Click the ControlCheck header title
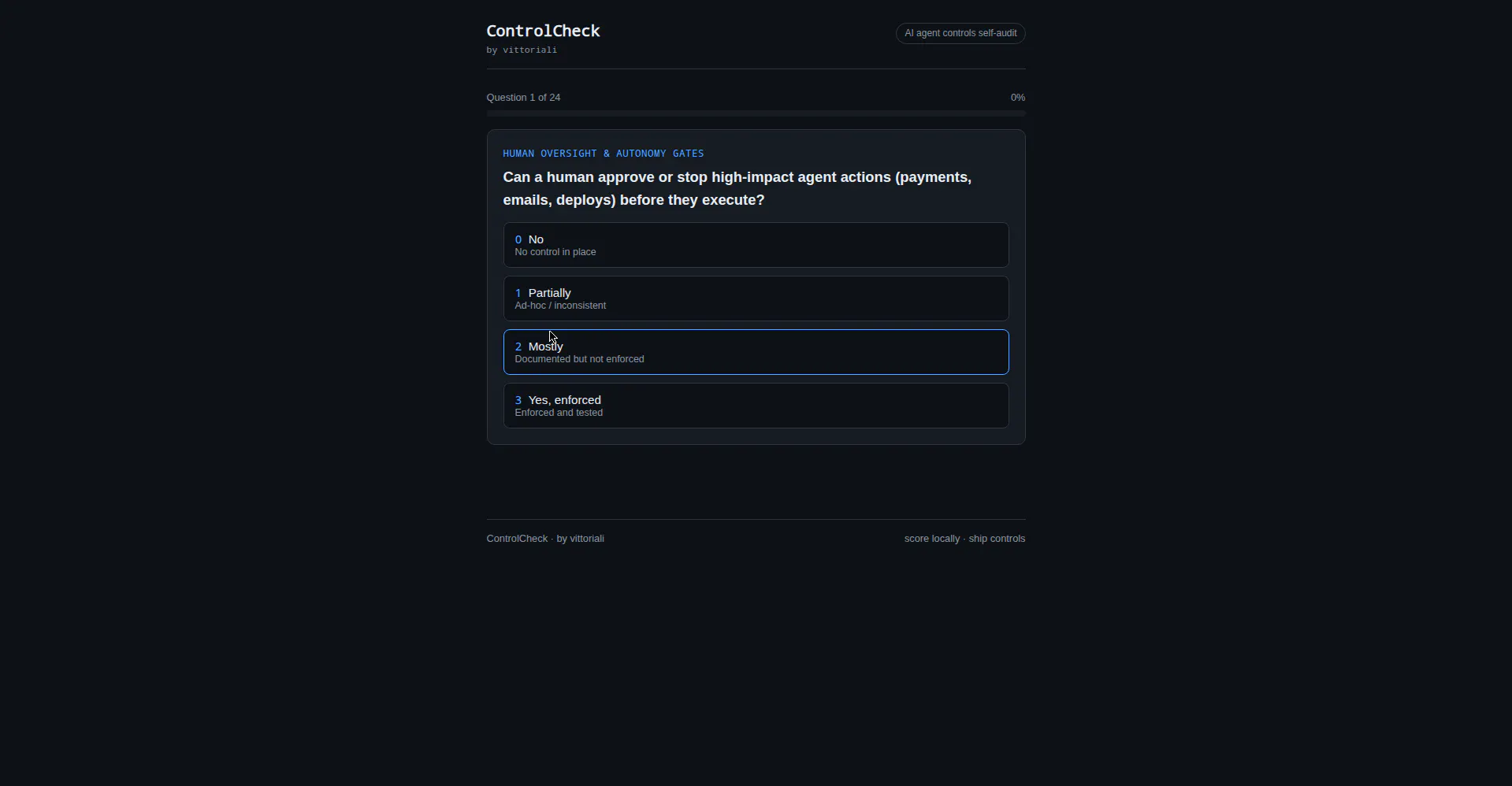This screenshot has width=1512, height=786. [543, 31]
